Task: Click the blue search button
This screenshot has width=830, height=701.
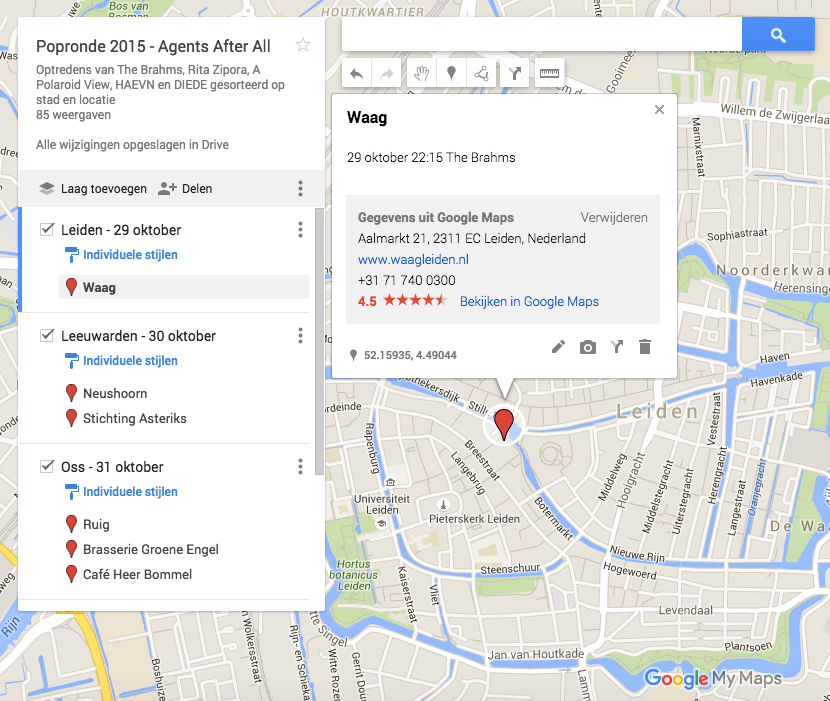Action: (778, 34)
